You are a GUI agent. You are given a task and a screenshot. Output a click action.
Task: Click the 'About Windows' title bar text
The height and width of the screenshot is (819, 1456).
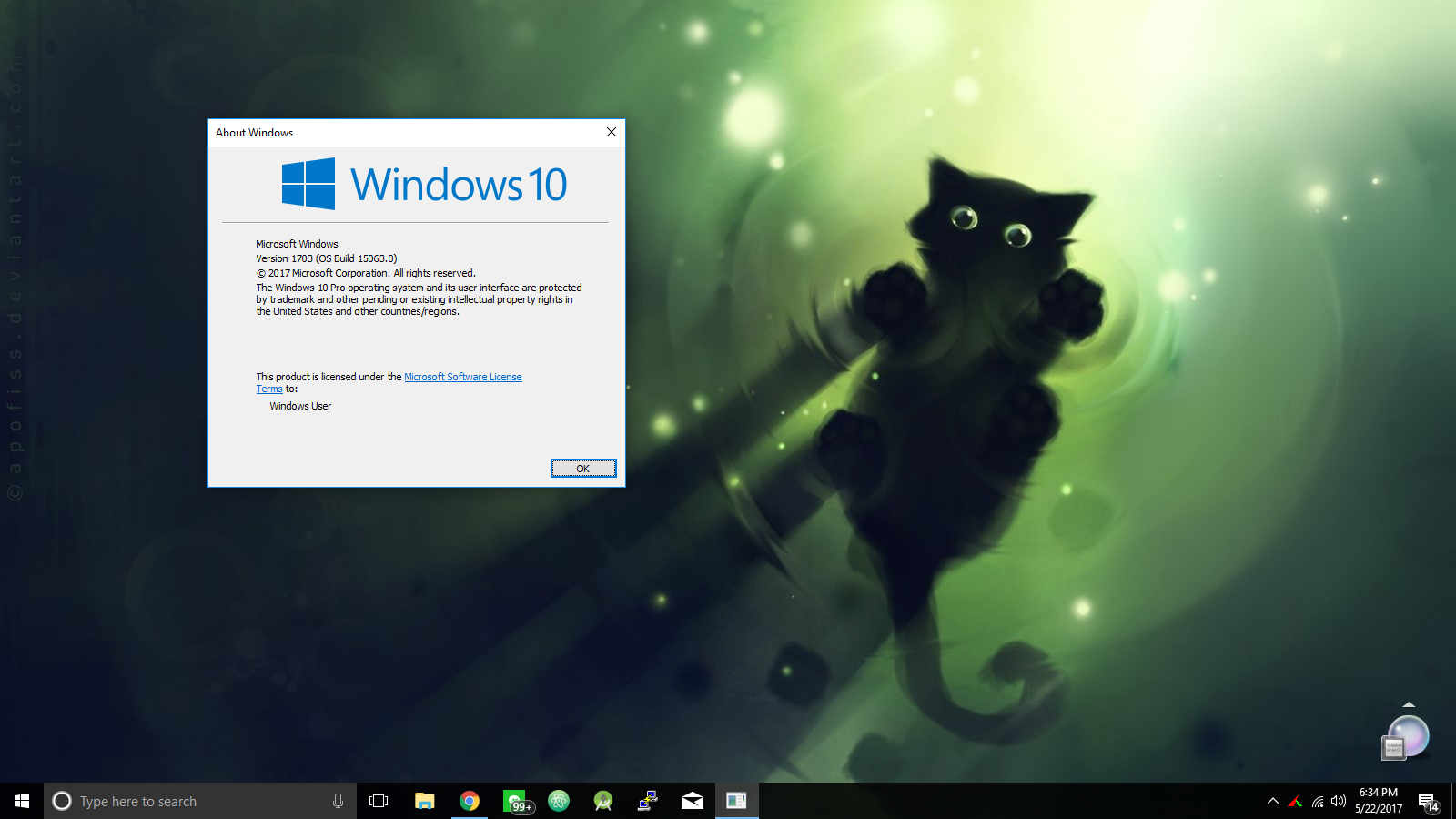coord(255,133)
